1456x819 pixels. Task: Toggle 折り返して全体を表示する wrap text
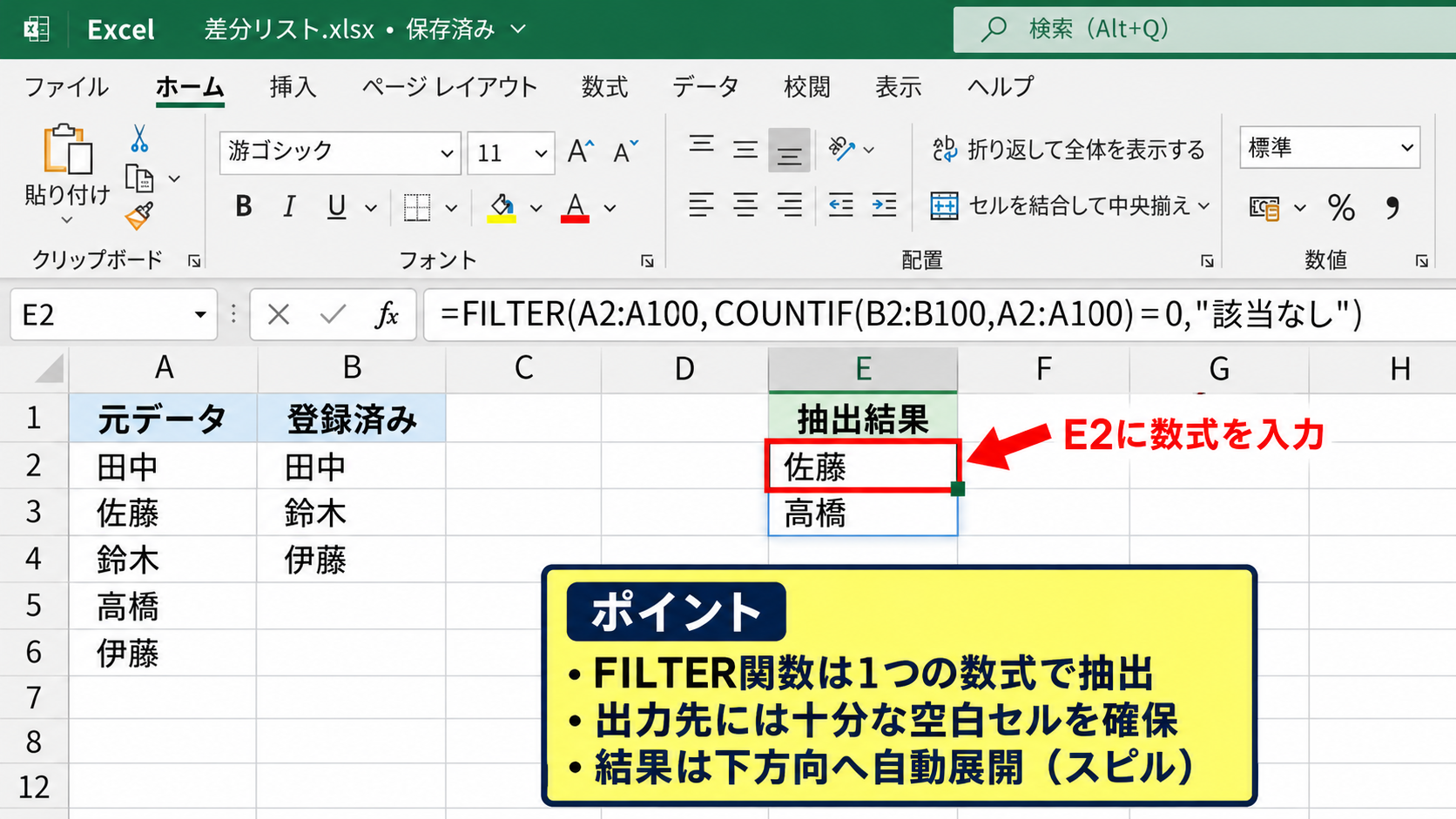tap(1068, 150)
